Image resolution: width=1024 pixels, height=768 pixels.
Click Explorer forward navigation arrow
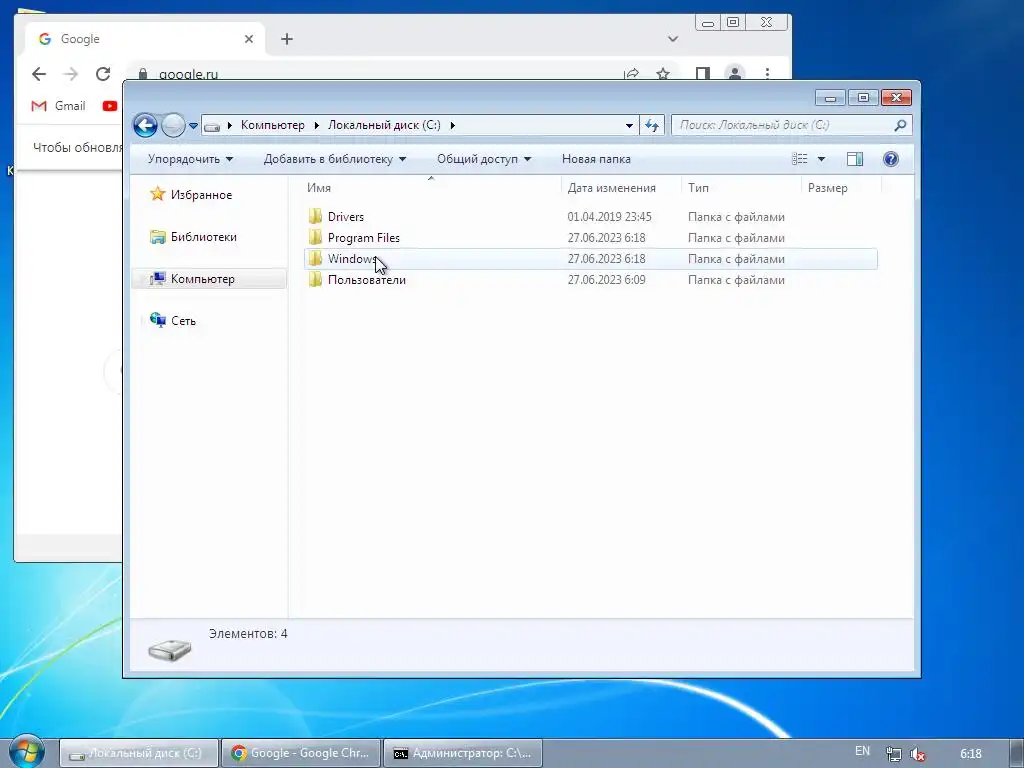(173, 125)
